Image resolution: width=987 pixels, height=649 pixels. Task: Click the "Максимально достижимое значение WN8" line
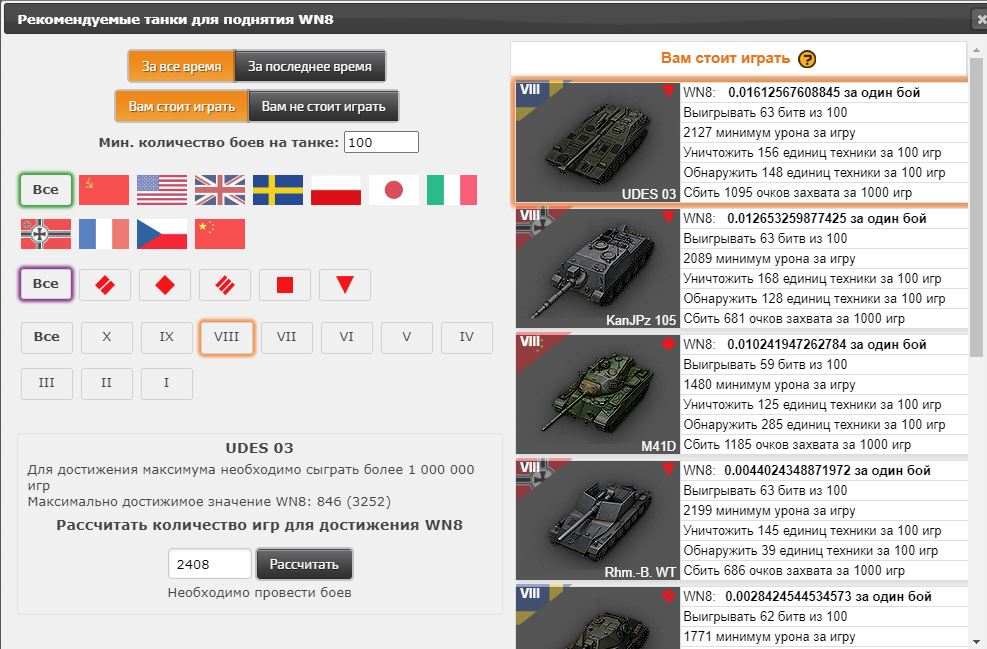click(x=209, y=502)
